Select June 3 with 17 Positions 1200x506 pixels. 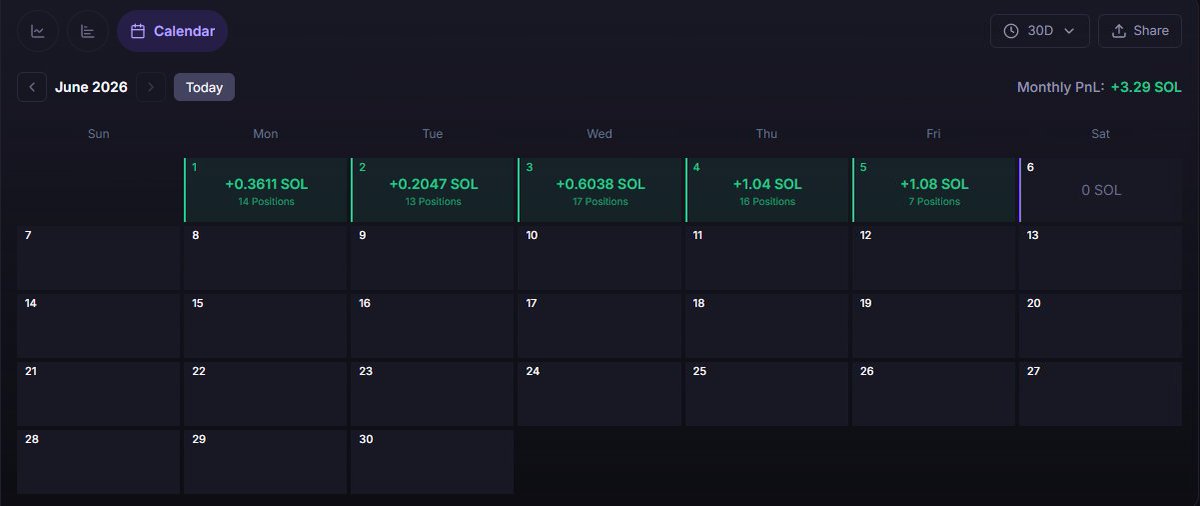point(599,190)
